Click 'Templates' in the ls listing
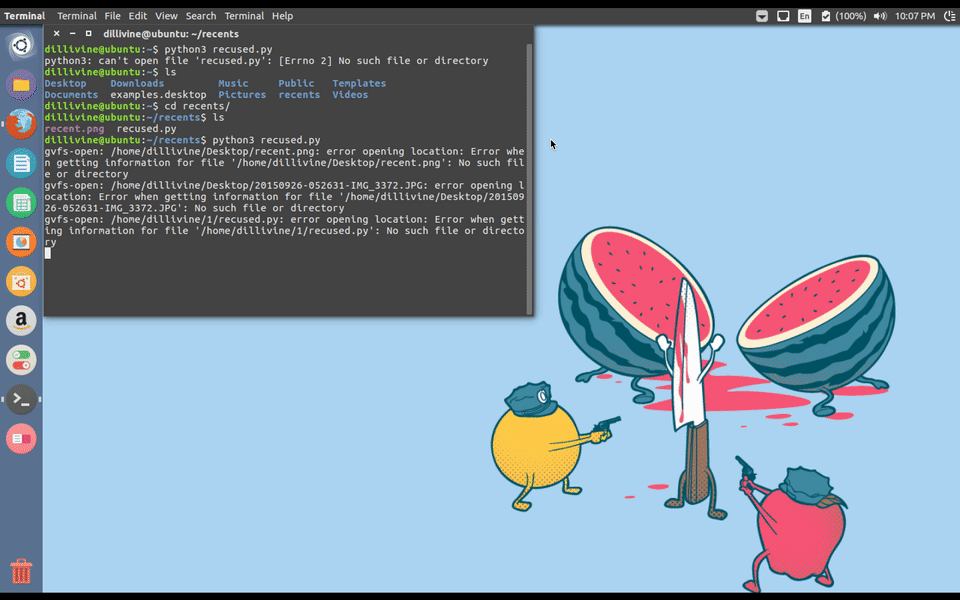The width and height of the screenshot is (960, 600). pos(359,83)
